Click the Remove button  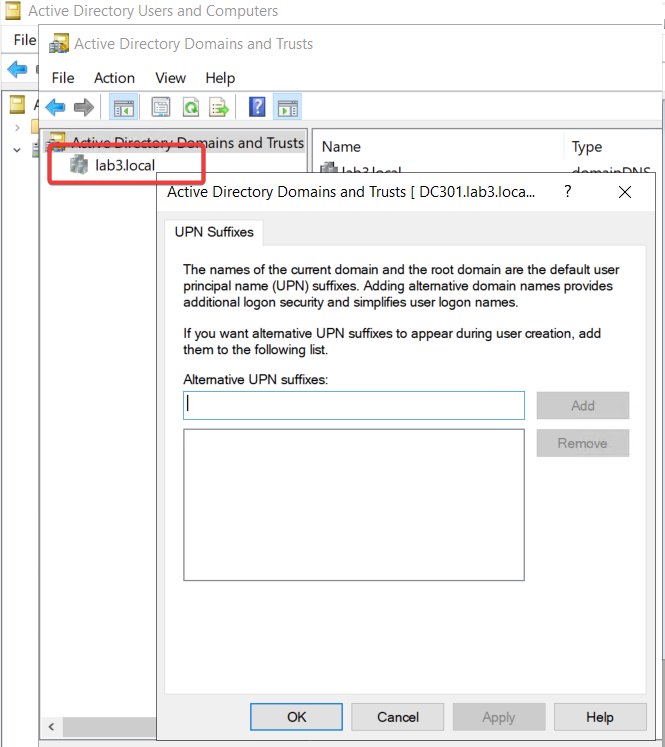tap(583, 443)
